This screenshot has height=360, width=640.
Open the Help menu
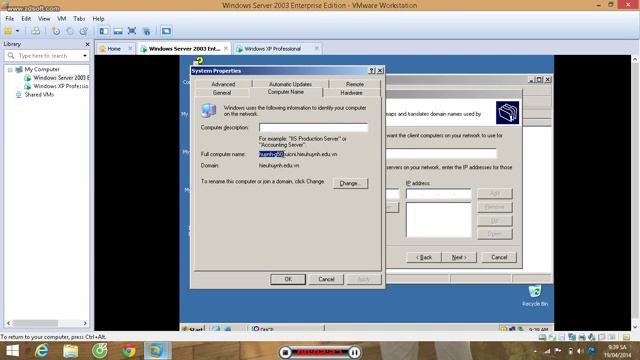pyautogui.click(x=98, y=19)
